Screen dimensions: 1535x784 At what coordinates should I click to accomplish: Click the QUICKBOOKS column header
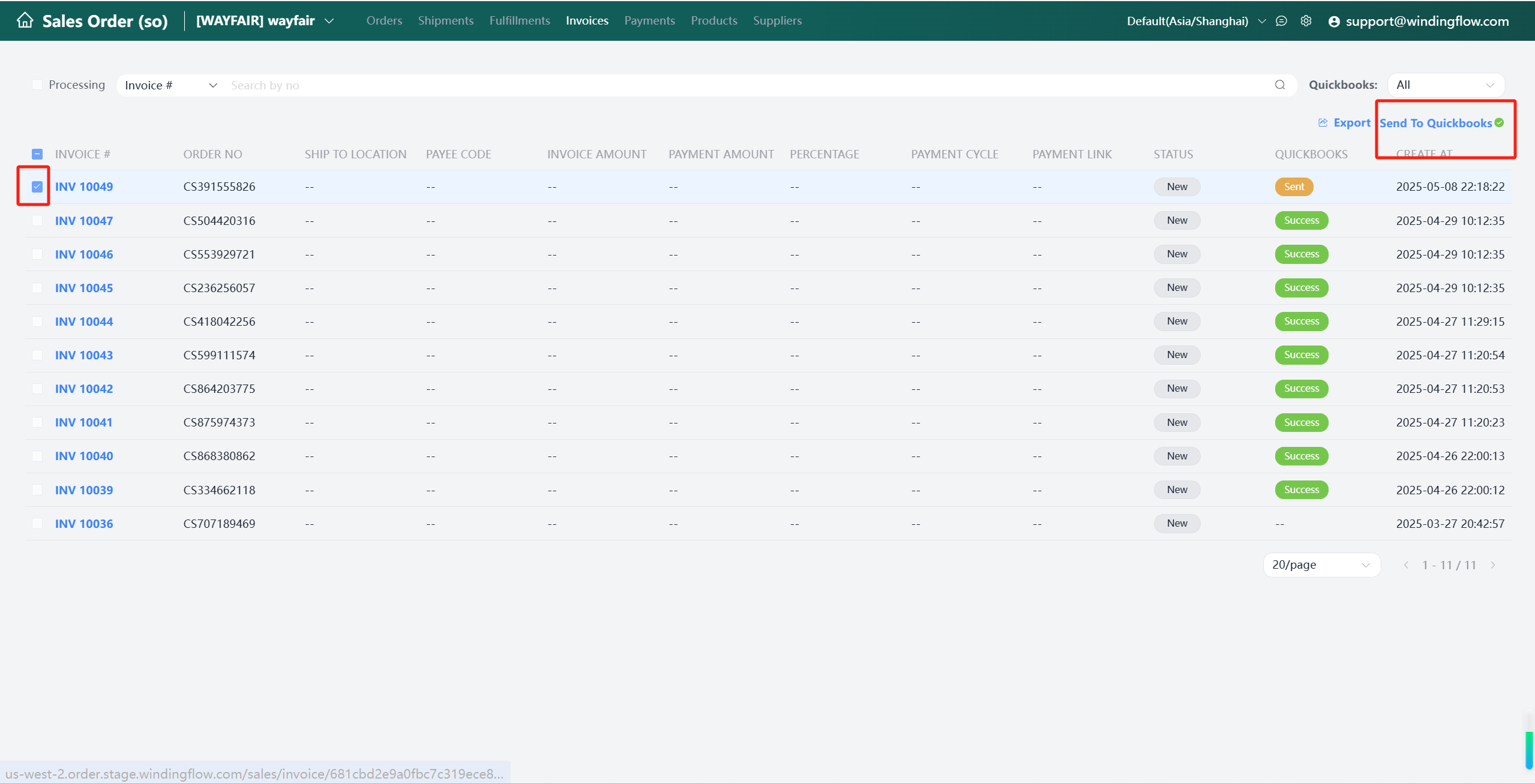[1311, 154]
